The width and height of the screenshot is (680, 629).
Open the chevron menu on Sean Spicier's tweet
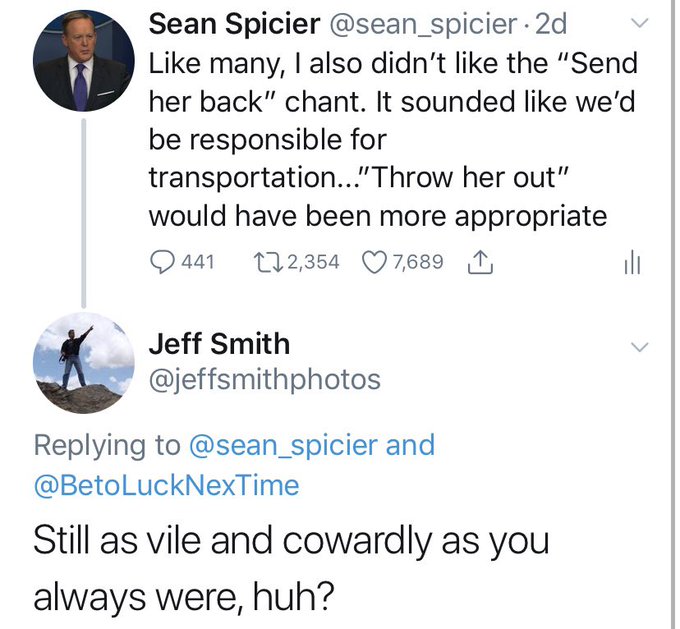639,23
